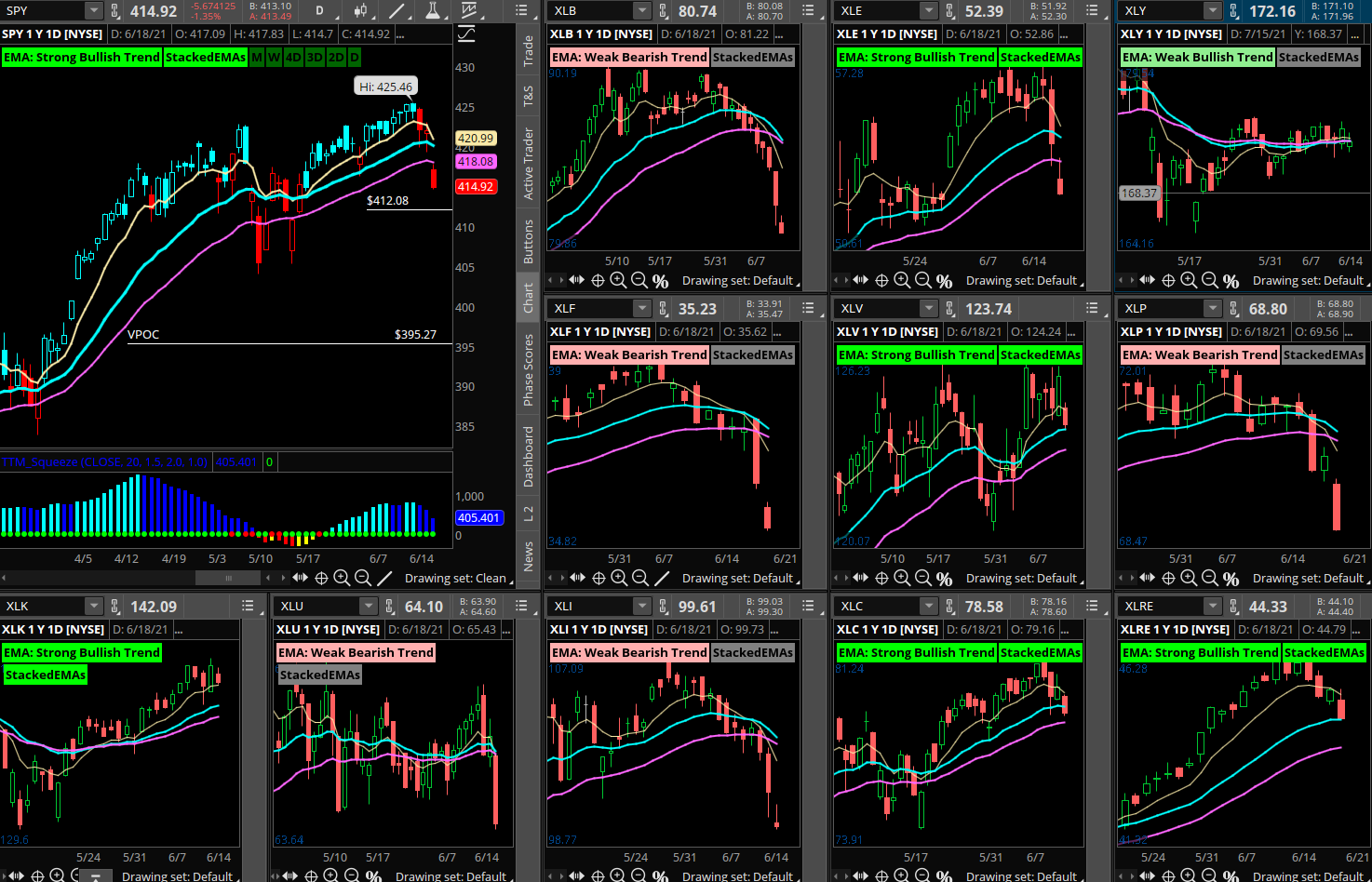Viewport: 1372px width, 882px height.
Task: Open the SPY panel list menu icon
Action: [522, 10]
